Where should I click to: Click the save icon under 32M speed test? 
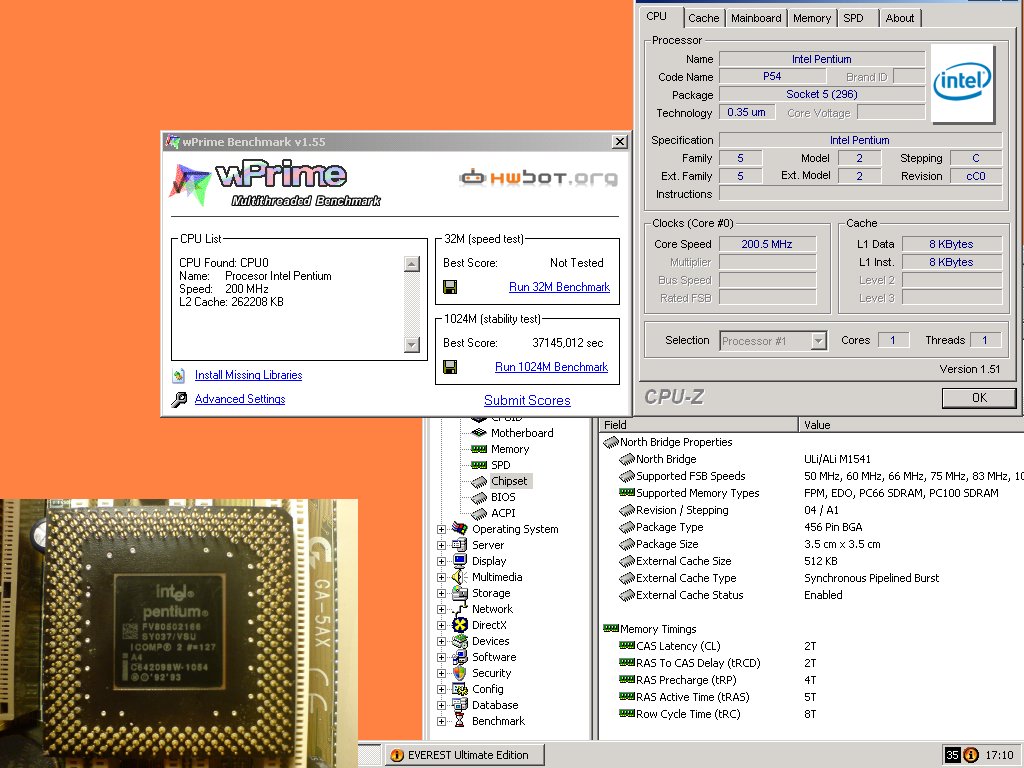click(x=450, y=287)
